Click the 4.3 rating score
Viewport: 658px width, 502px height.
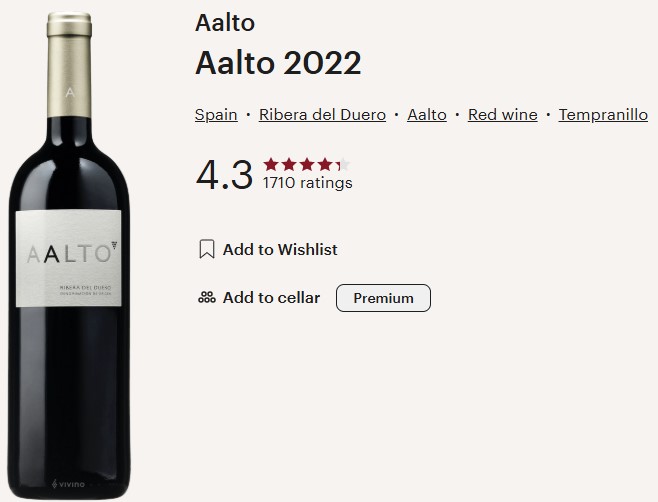click(225, 174)
